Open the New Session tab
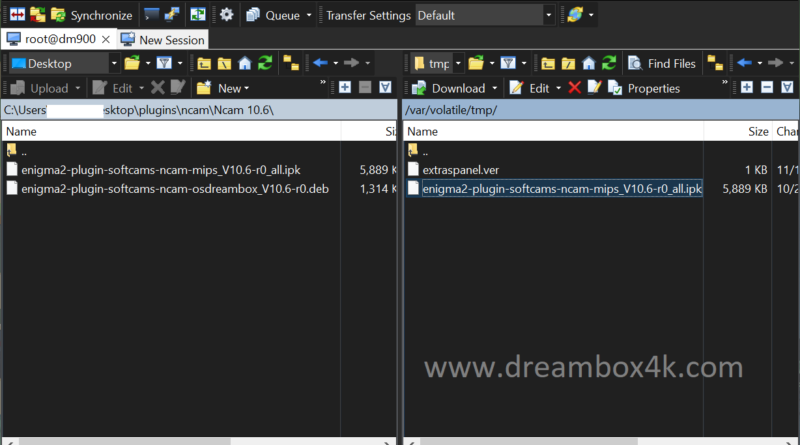 click(x=163, y=40)
